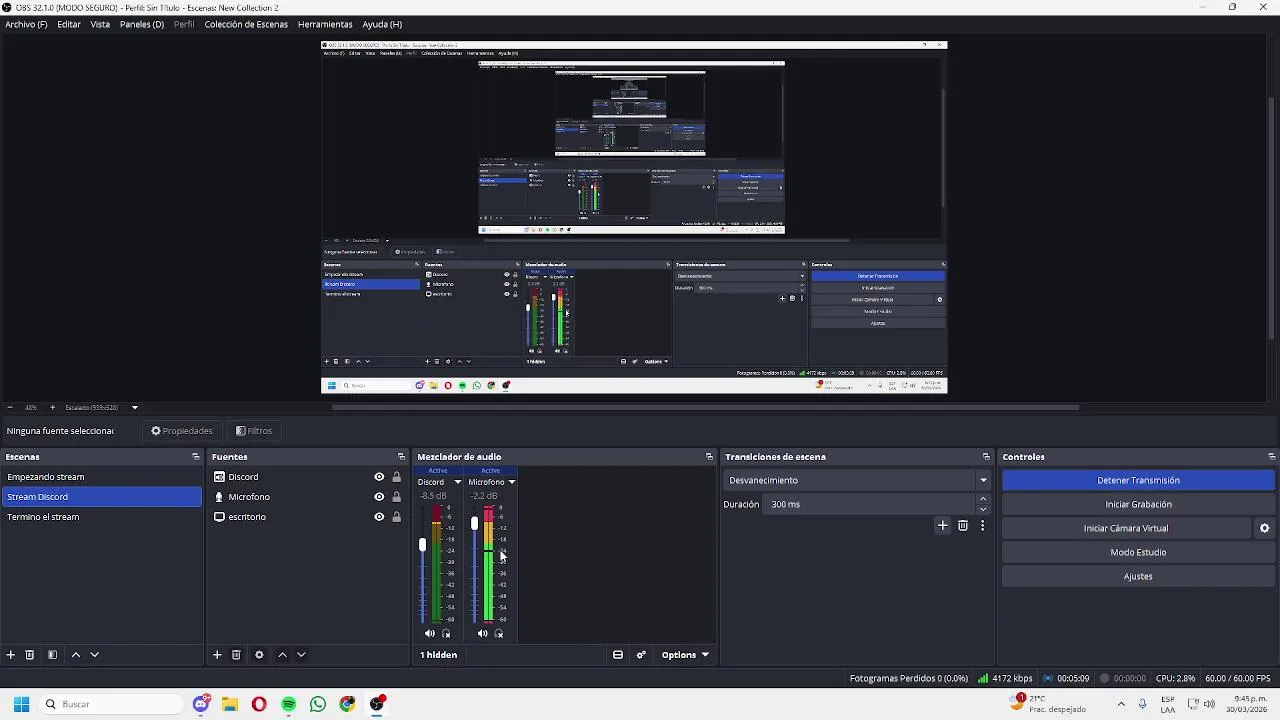Screen dimensions: 1280x720
Task: Click Iniciar Grabación button
Action: pyautogui.click(x=1138, y=504)
